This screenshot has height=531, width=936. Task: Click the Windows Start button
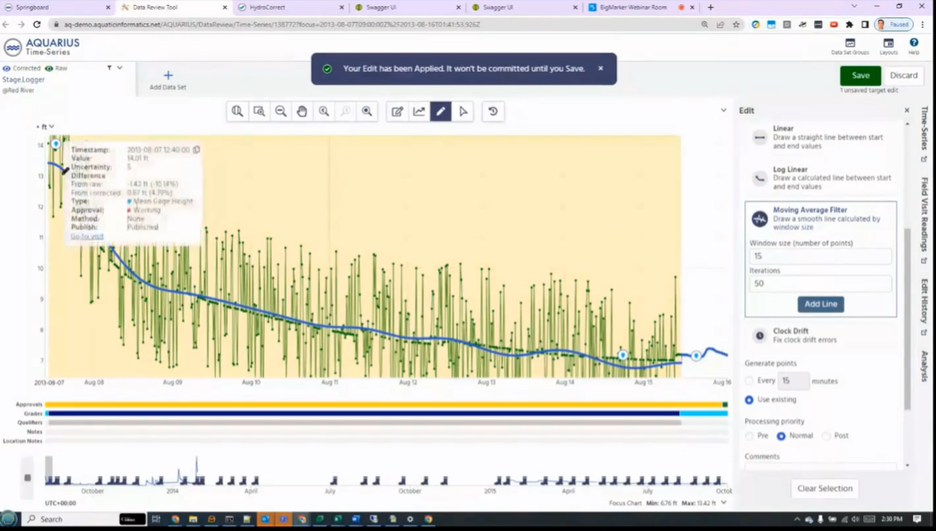coord(9,518)
